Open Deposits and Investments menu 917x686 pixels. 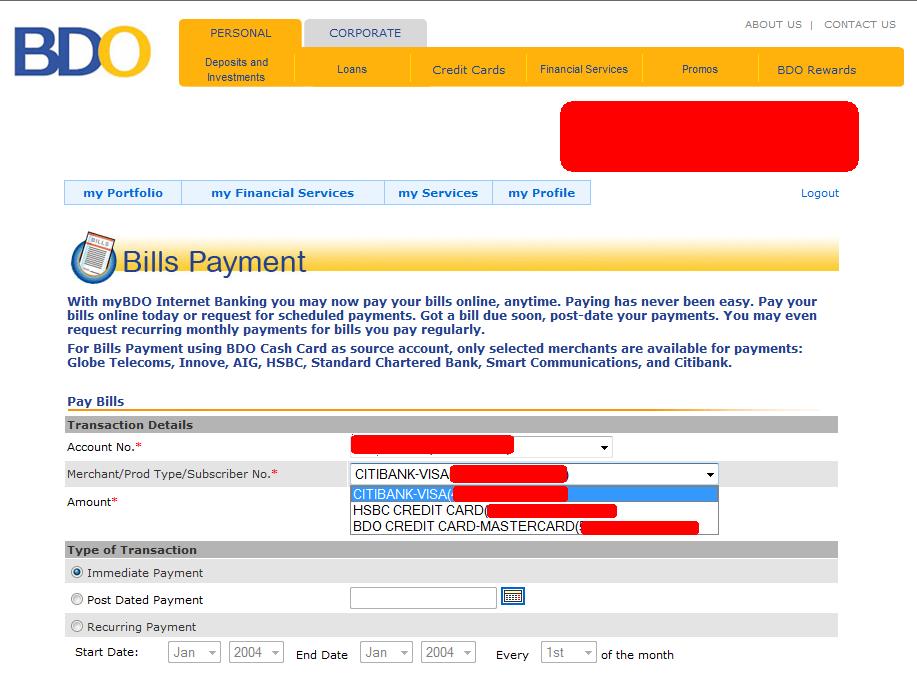click(236, 70)
